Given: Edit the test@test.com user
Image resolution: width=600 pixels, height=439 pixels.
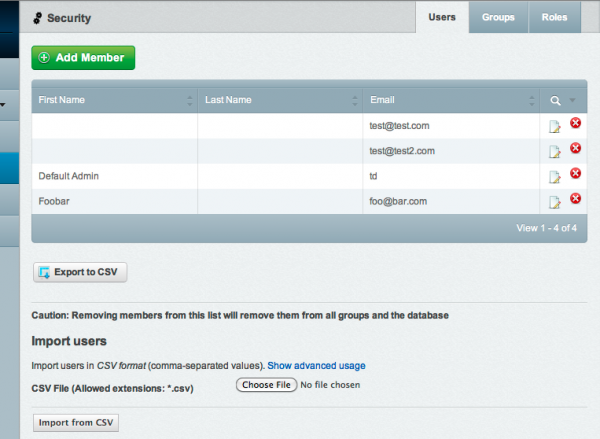Looking at the screenshot, I should click(554, 126).
